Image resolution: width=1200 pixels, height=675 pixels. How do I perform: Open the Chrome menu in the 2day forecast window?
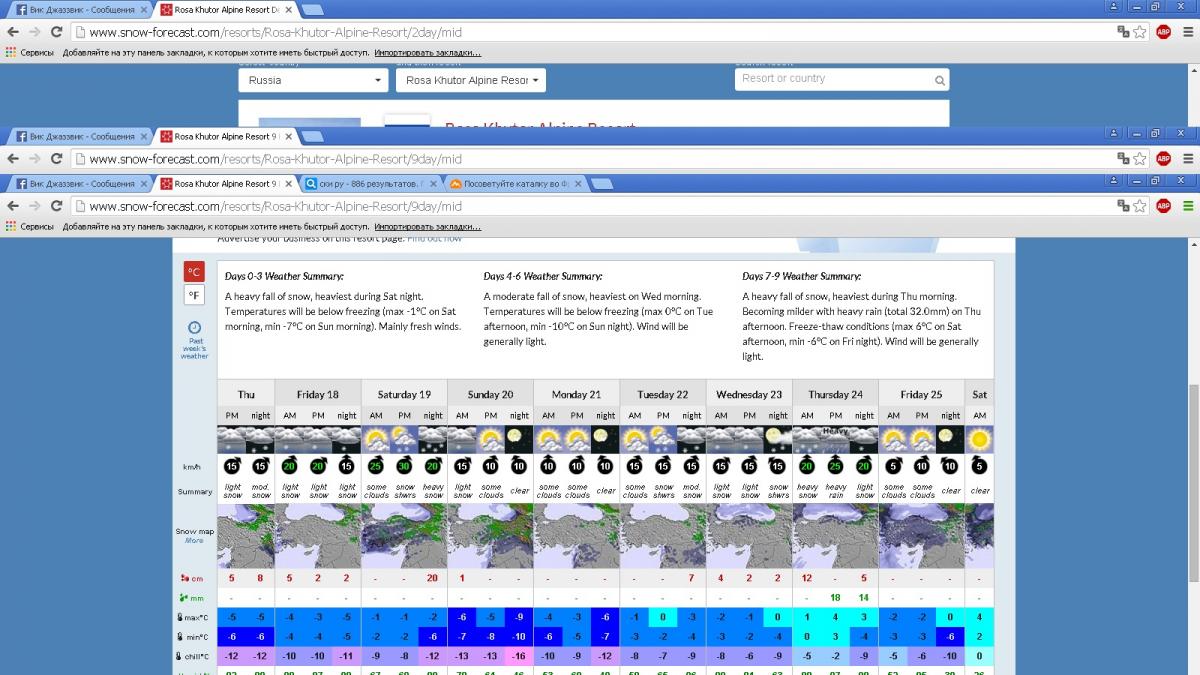tap(1187, 31)
